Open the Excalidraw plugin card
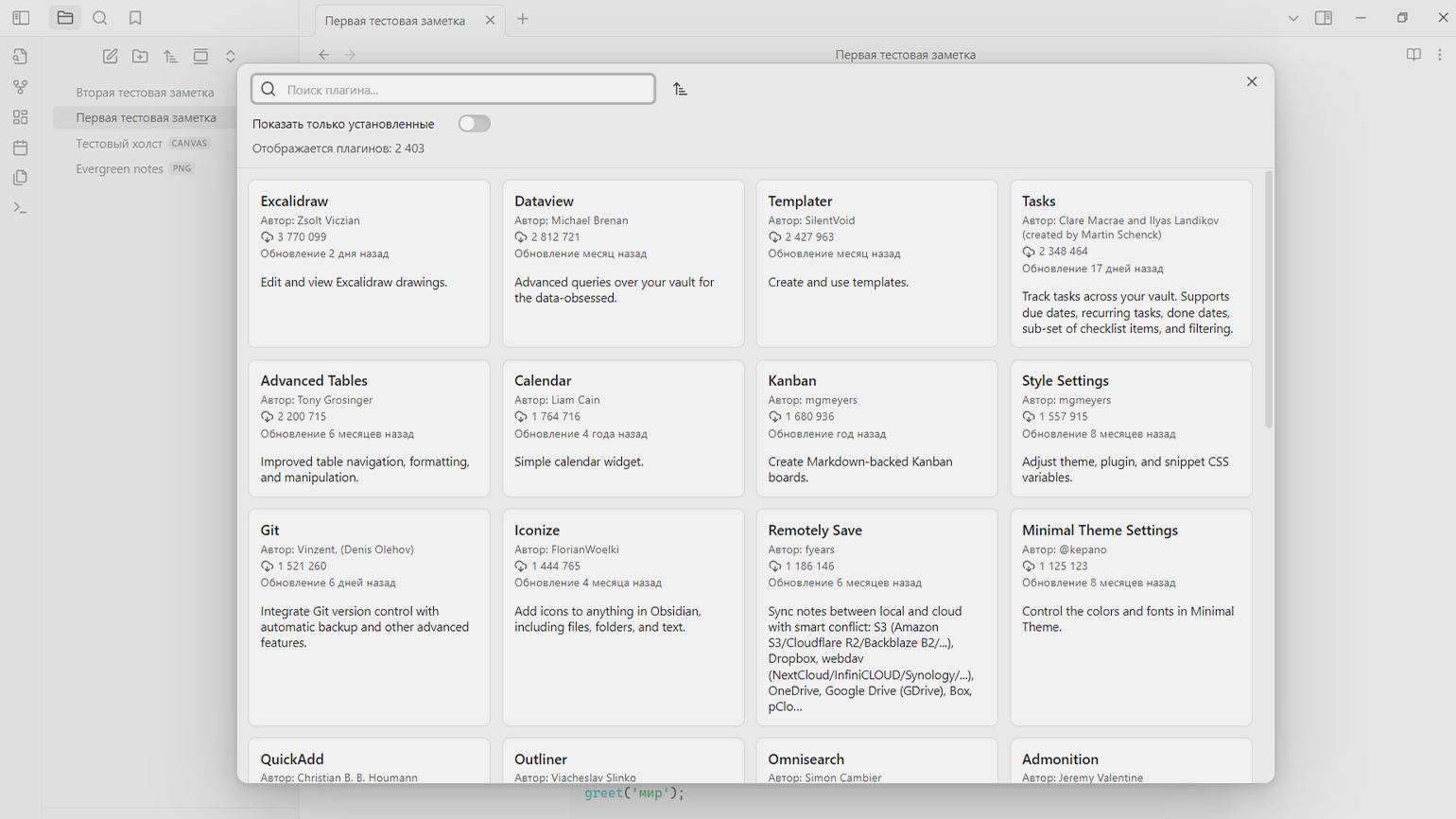 (x=369, y=264)
